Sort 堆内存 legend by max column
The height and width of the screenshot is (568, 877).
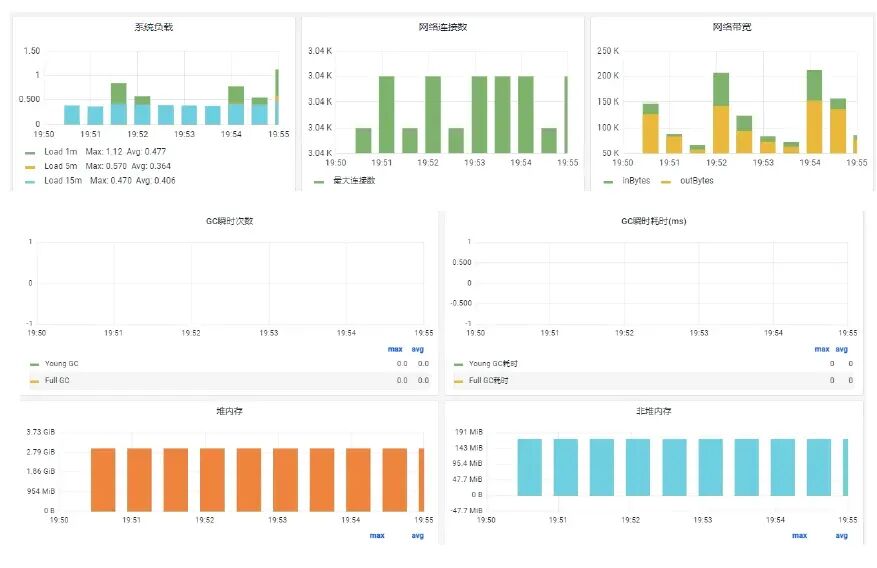click(377, 536)
